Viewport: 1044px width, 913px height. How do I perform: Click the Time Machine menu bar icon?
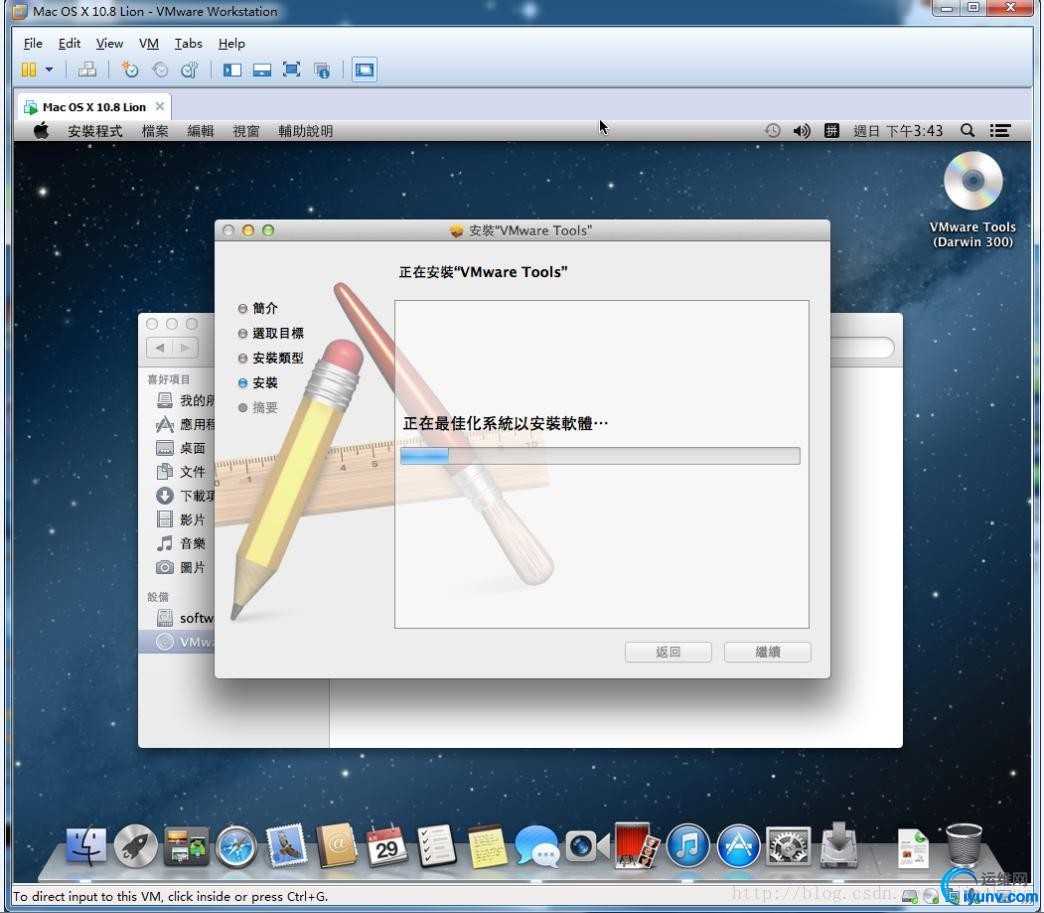pos(772,131)
